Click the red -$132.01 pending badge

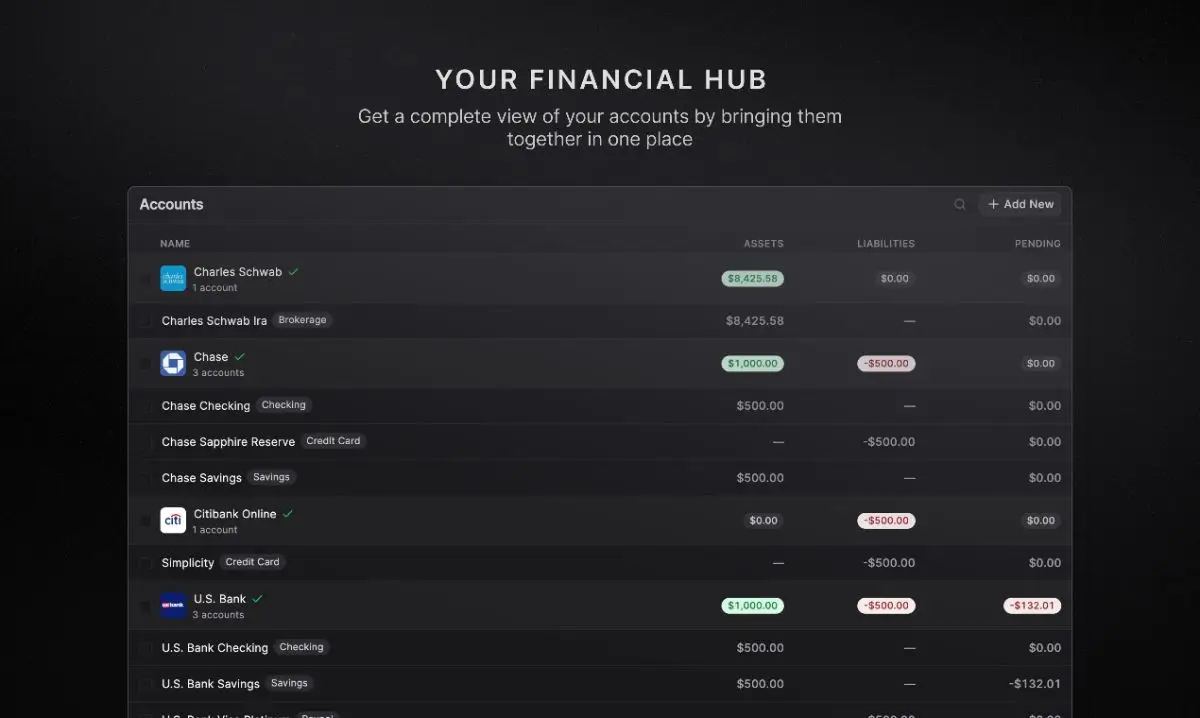(x=1033, y=605)
